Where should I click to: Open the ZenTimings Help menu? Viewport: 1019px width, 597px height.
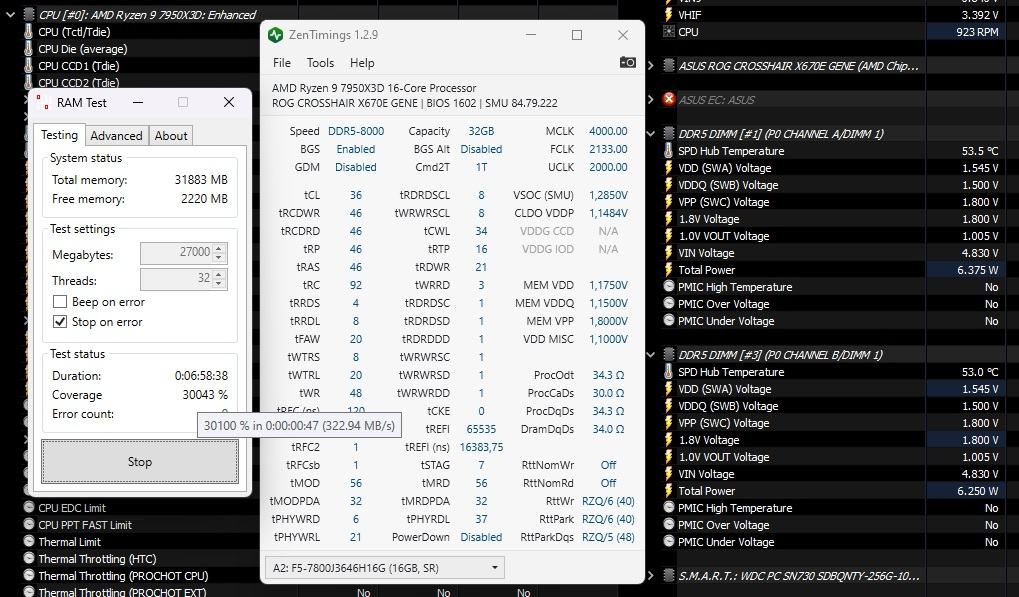tap(362, 63)
